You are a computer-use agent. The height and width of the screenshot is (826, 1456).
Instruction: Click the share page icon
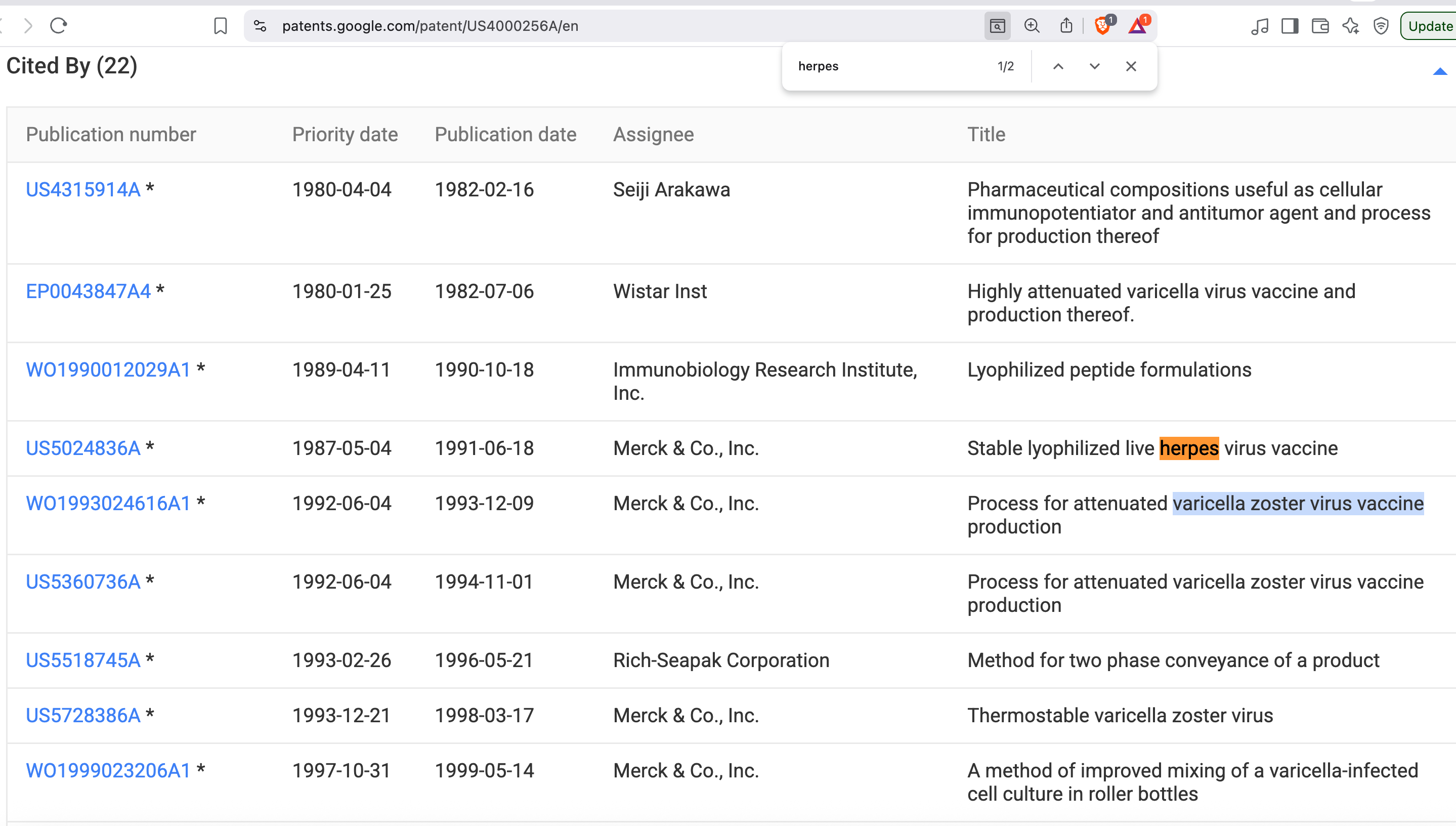1066,25
